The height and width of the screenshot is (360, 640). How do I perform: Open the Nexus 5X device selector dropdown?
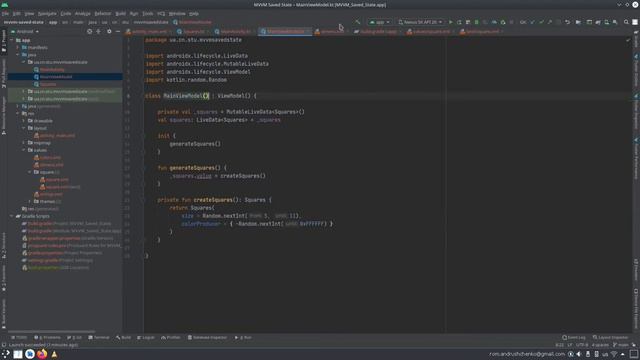(x=420, y=22)
